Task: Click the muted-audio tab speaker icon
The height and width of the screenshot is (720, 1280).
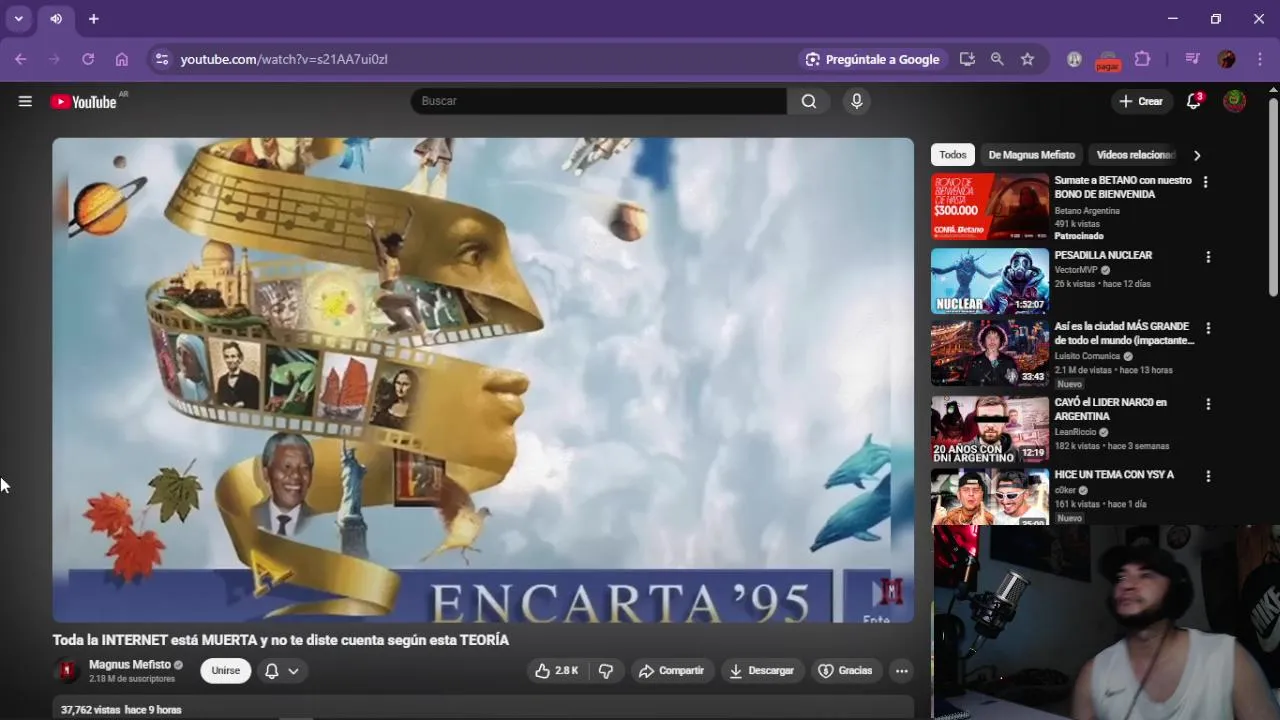Action: 56,19
